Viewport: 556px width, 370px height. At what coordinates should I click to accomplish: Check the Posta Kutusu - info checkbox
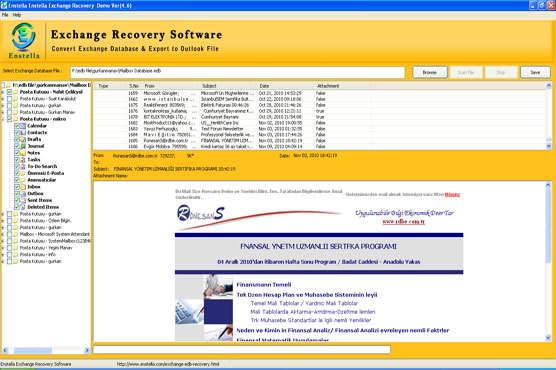point(10,255)
